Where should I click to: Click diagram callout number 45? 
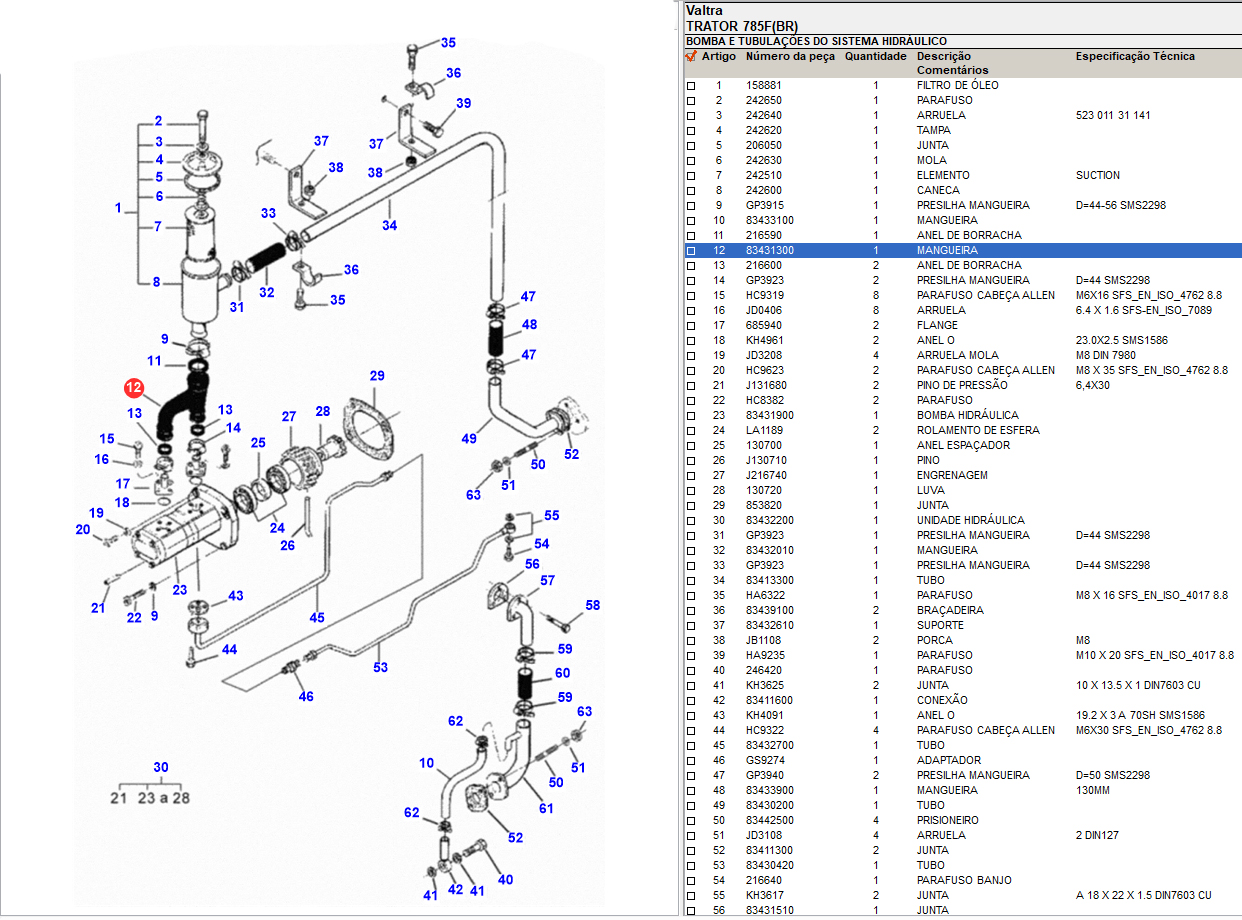tap(317, 618)
